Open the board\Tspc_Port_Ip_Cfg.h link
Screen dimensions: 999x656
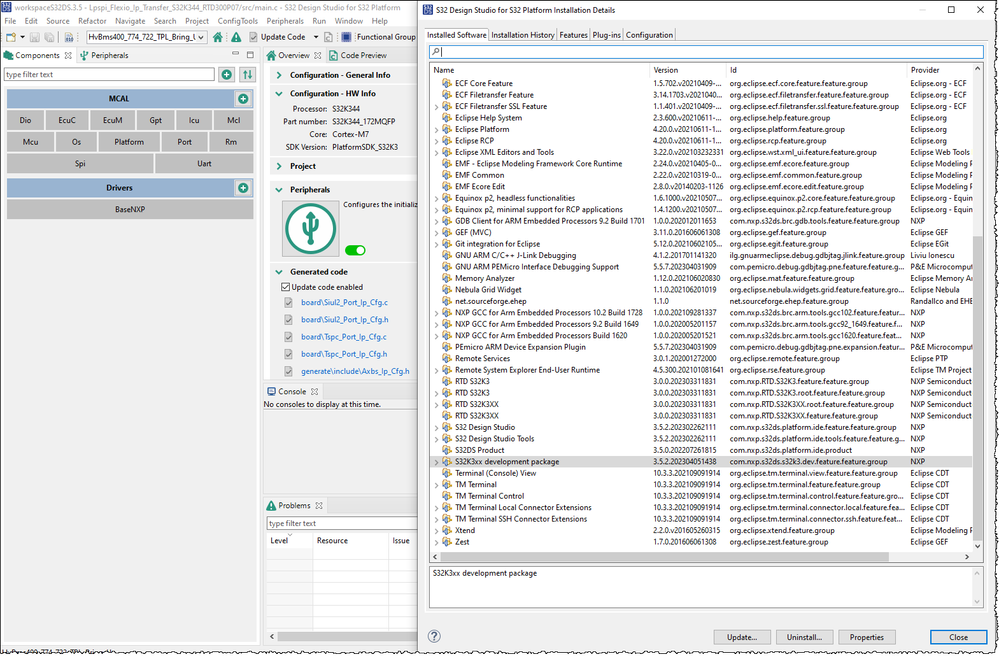[343, 354]
